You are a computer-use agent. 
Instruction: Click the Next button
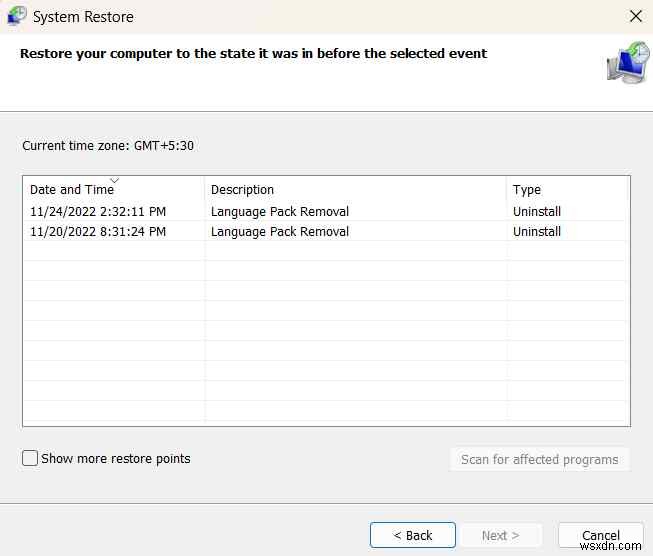coord(500,535)
